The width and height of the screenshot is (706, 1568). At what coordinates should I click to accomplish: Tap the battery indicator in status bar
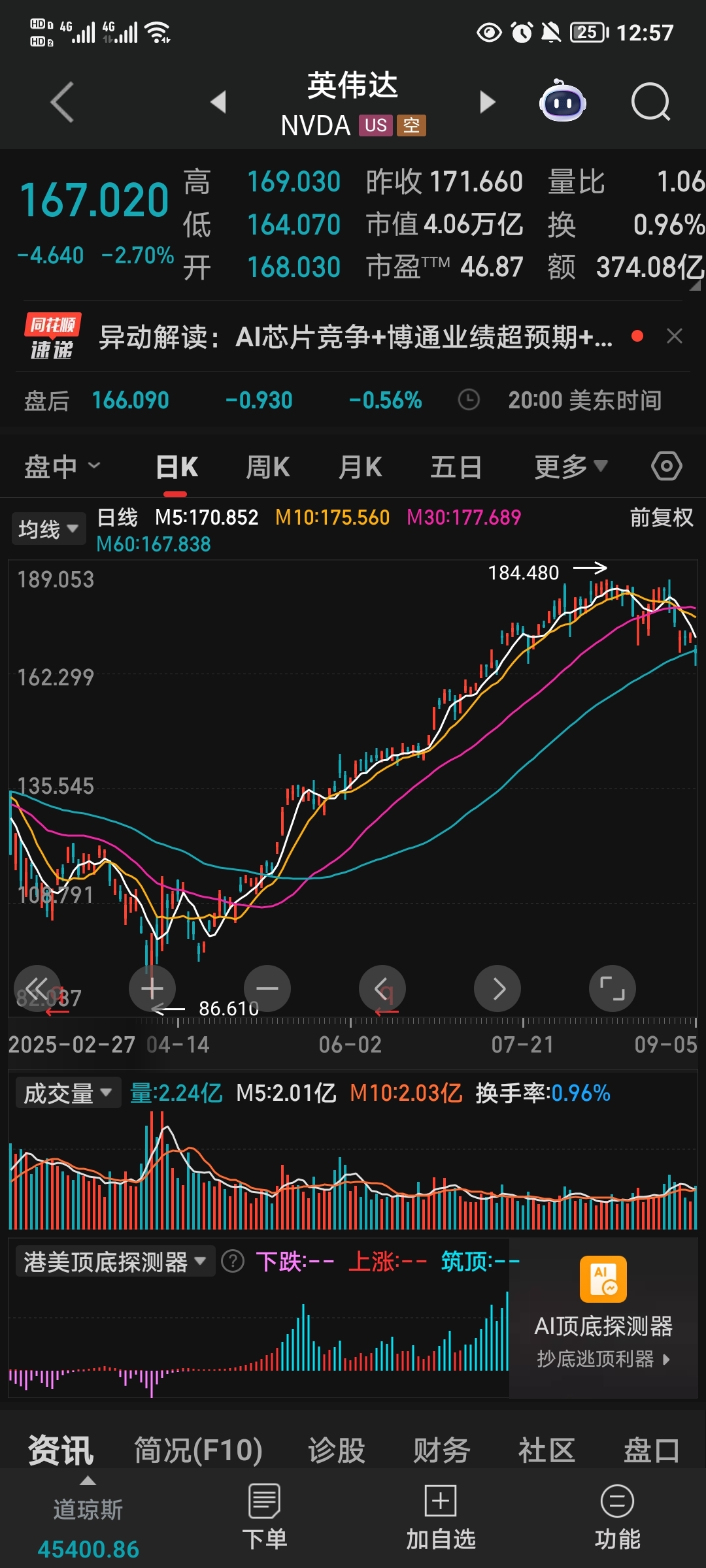pos(589,32)
